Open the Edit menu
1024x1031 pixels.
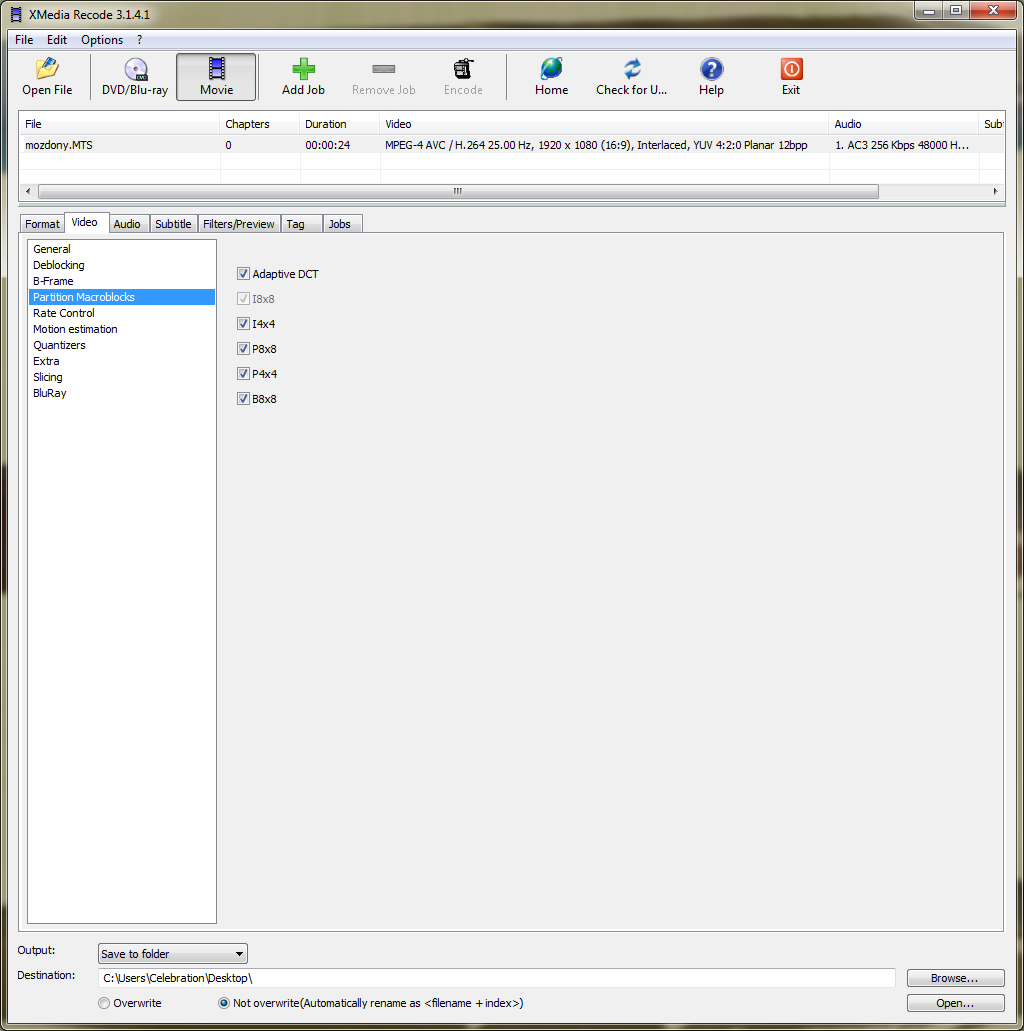pyautogui.click(x=57, y=39)
